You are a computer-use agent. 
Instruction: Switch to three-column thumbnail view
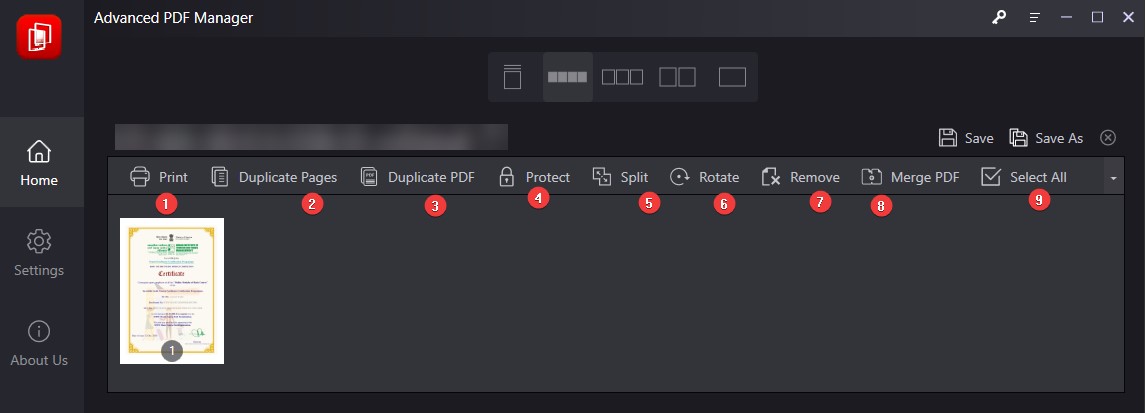pyautogui.click(x=622, y=77)
